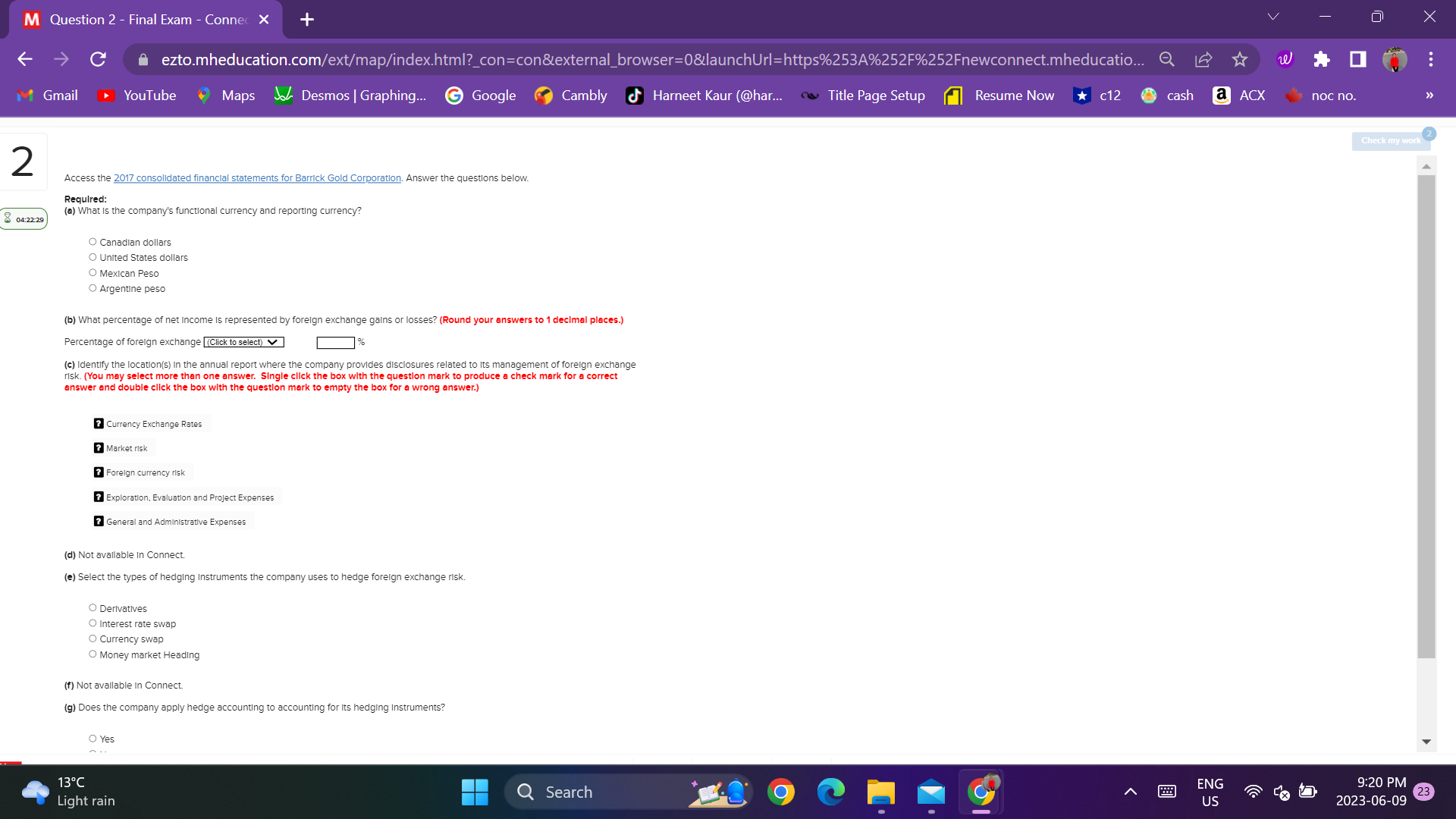Bookmark this page with star icon
Screen dimensions: 1456x819
[x=1240, y=59]
